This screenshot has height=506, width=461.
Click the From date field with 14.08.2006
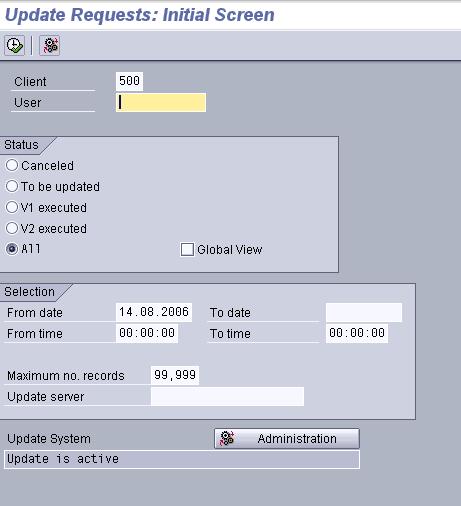pos(154,312)
